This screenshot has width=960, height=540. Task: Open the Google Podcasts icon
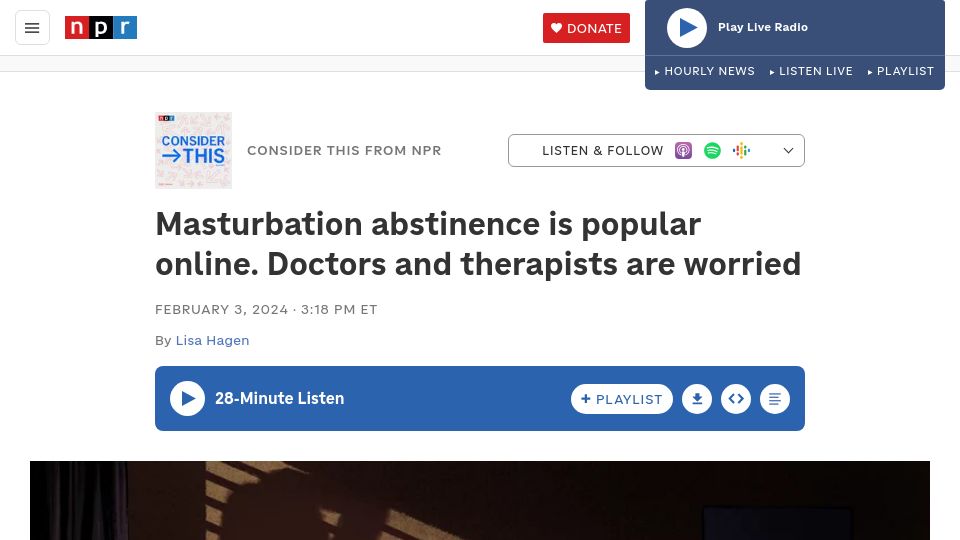coord(741,151)
